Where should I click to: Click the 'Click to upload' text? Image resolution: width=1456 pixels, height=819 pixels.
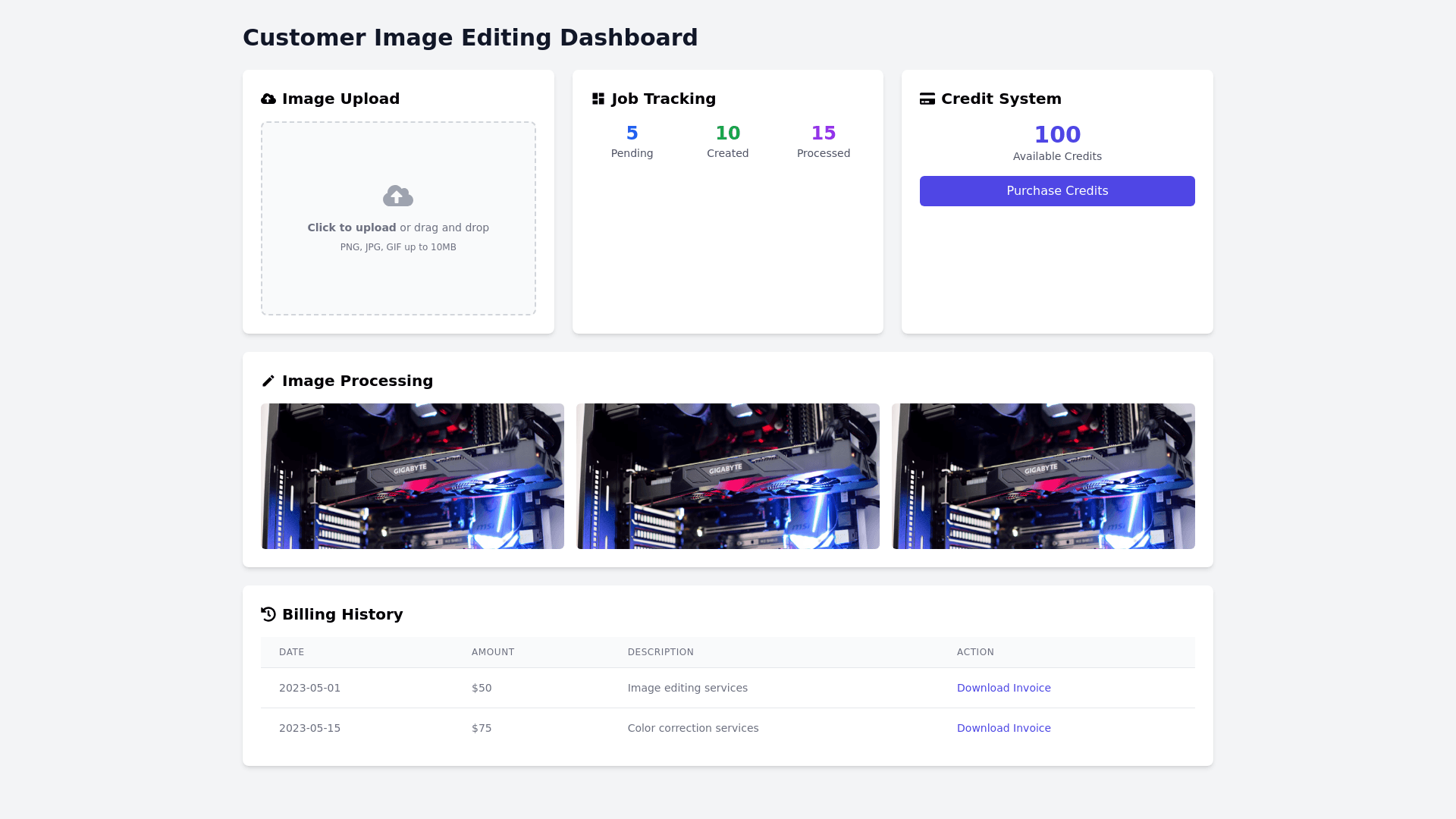(x=352, y=227)
